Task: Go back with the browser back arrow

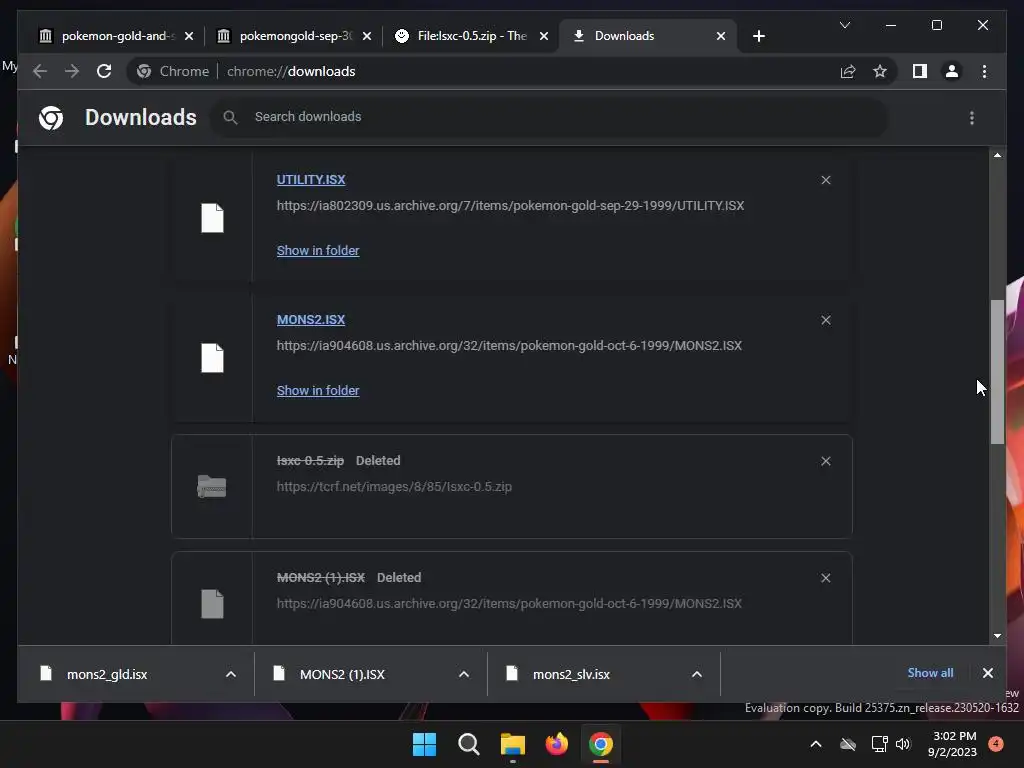Action: [40, 71]
